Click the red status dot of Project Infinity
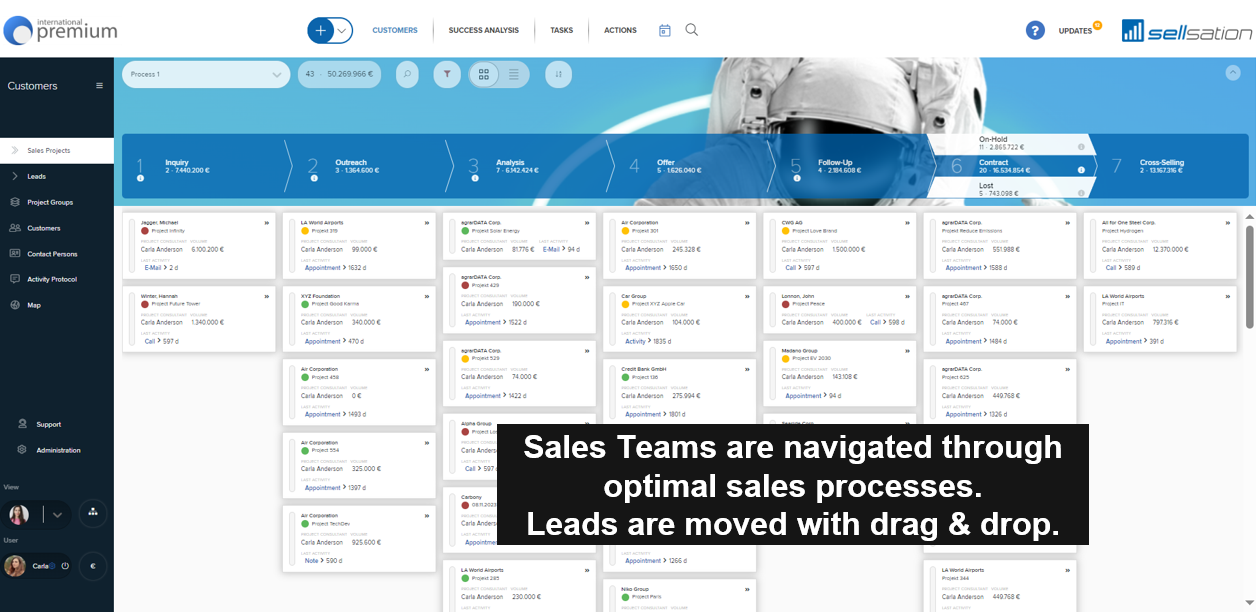The width and height of the screenshot is (1256, 612). click(x=145, y=231)
